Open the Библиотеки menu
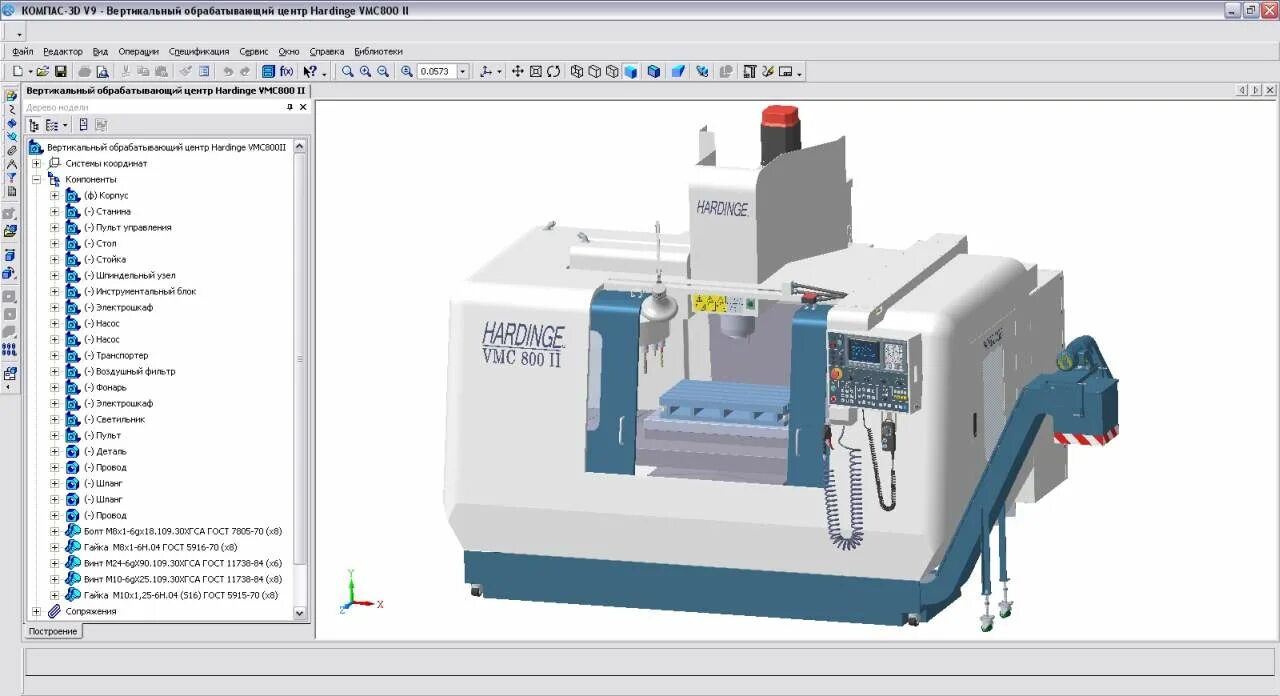The height and width of the screenshot is (696, 1280). (x=379, y=51)
